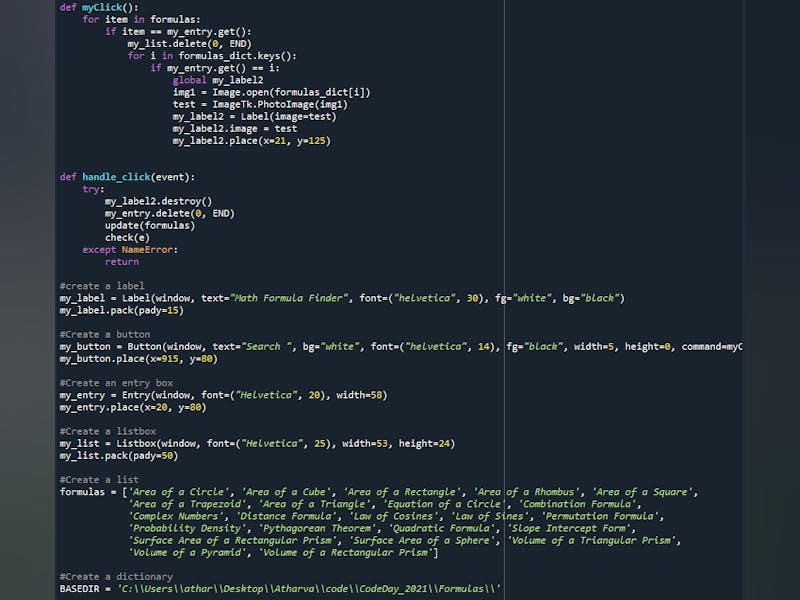
Task: Click 'my_label2 = Label(image=test)' line
Action: (x=255, y=116)
